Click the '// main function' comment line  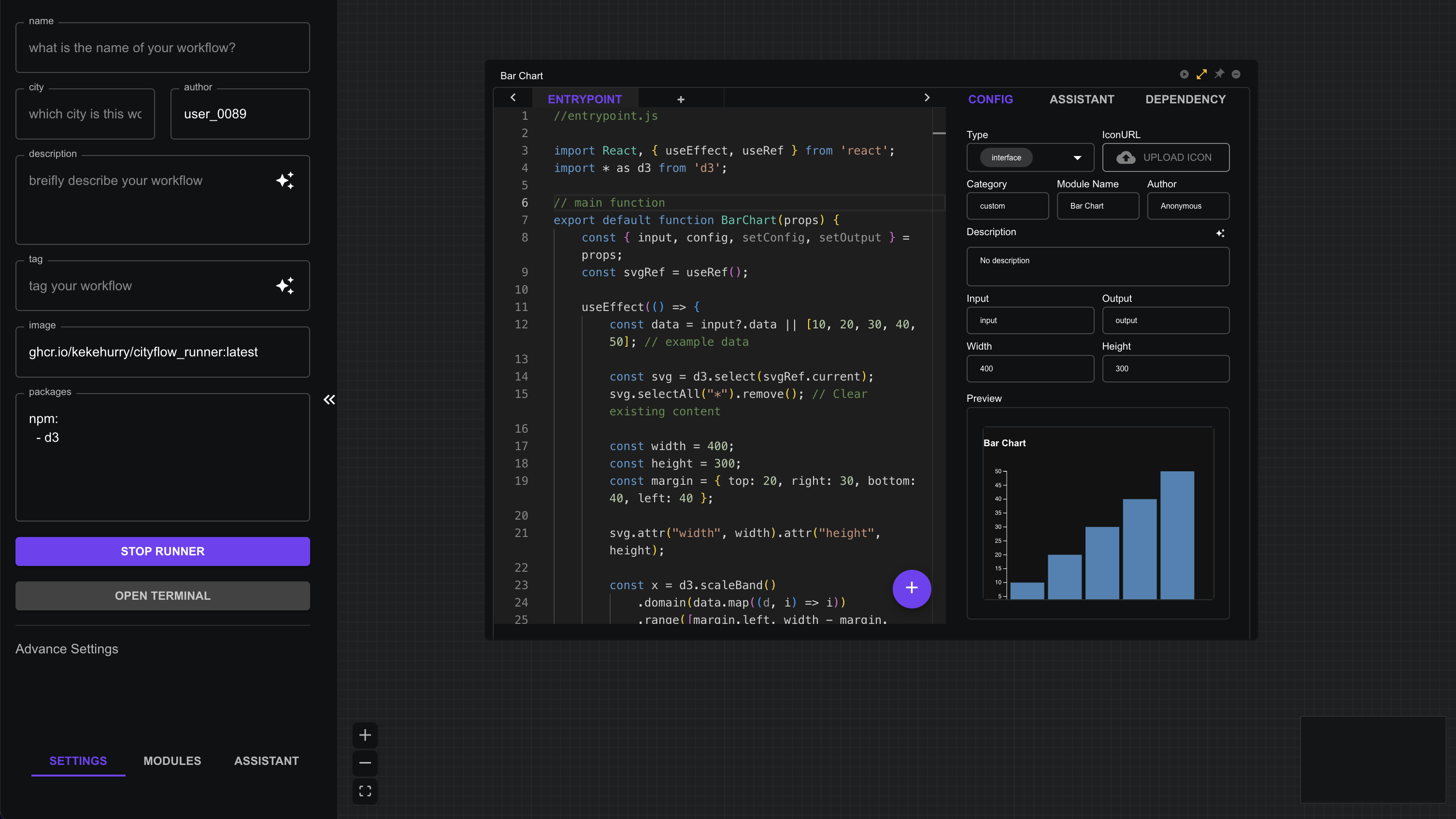click(609, 203)
